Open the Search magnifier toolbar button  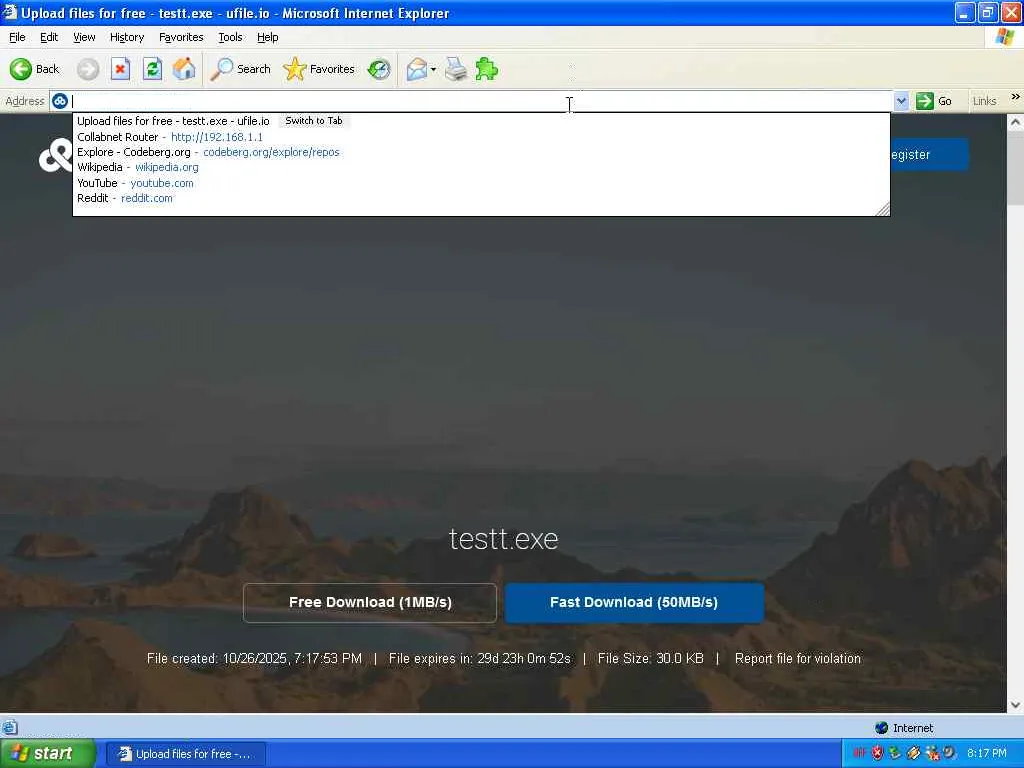click(240, 69)
